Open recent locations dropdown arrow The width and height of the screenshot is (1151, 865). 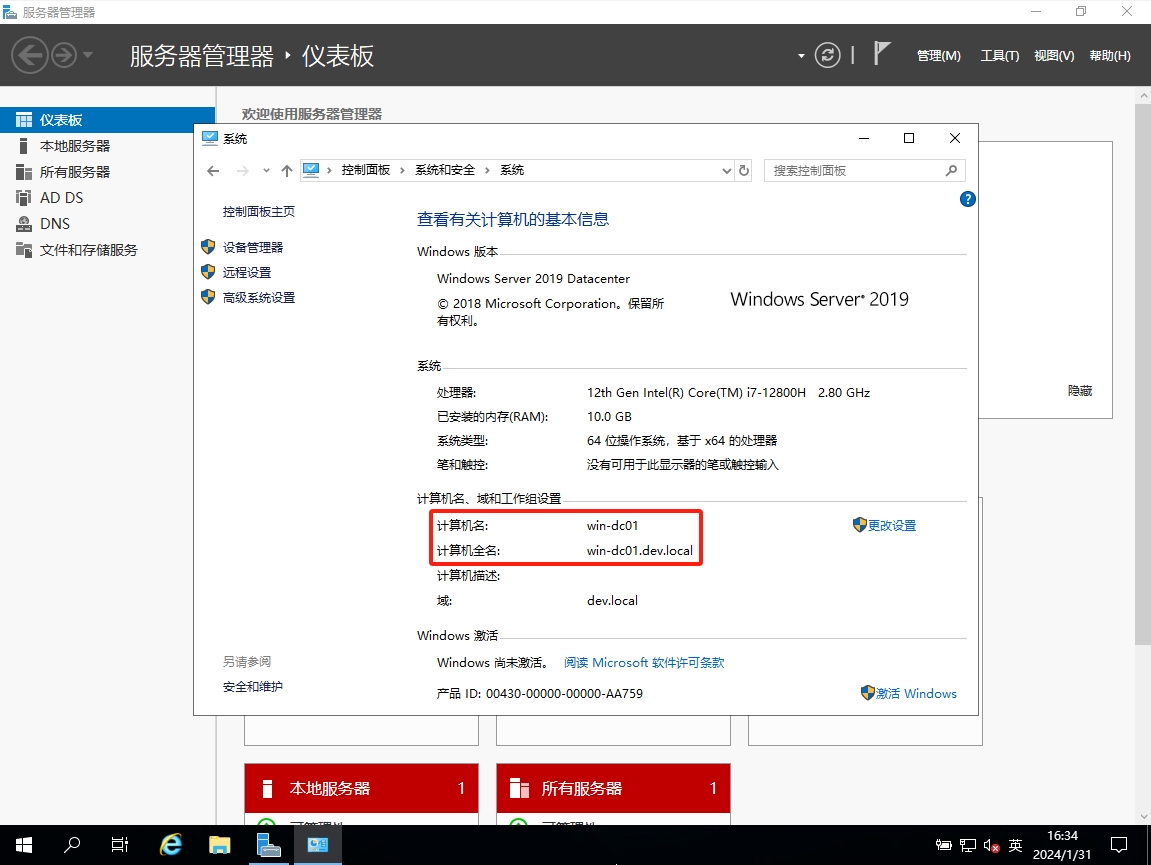coord(266,171)
